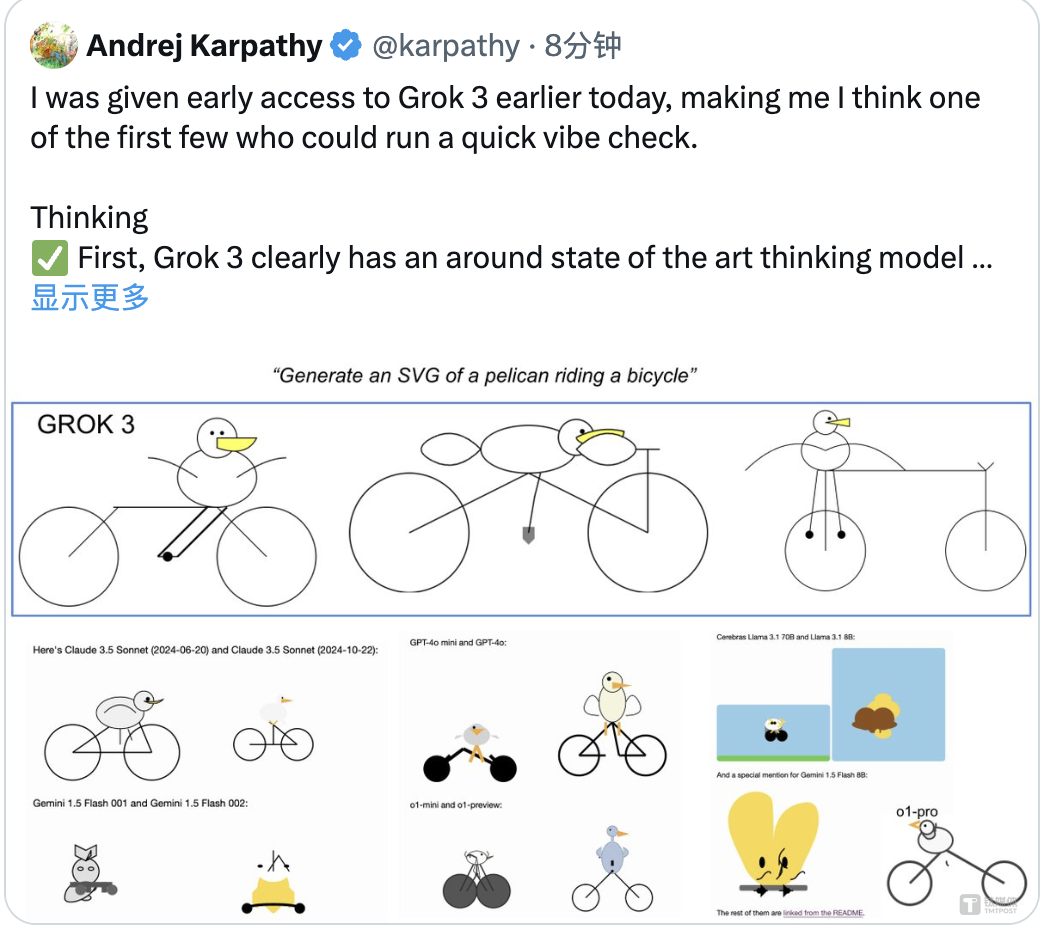Open the o1-pro pelican bicycle drawing
This screenshot has width=1044, height=934.
click(x=954, y=859)
